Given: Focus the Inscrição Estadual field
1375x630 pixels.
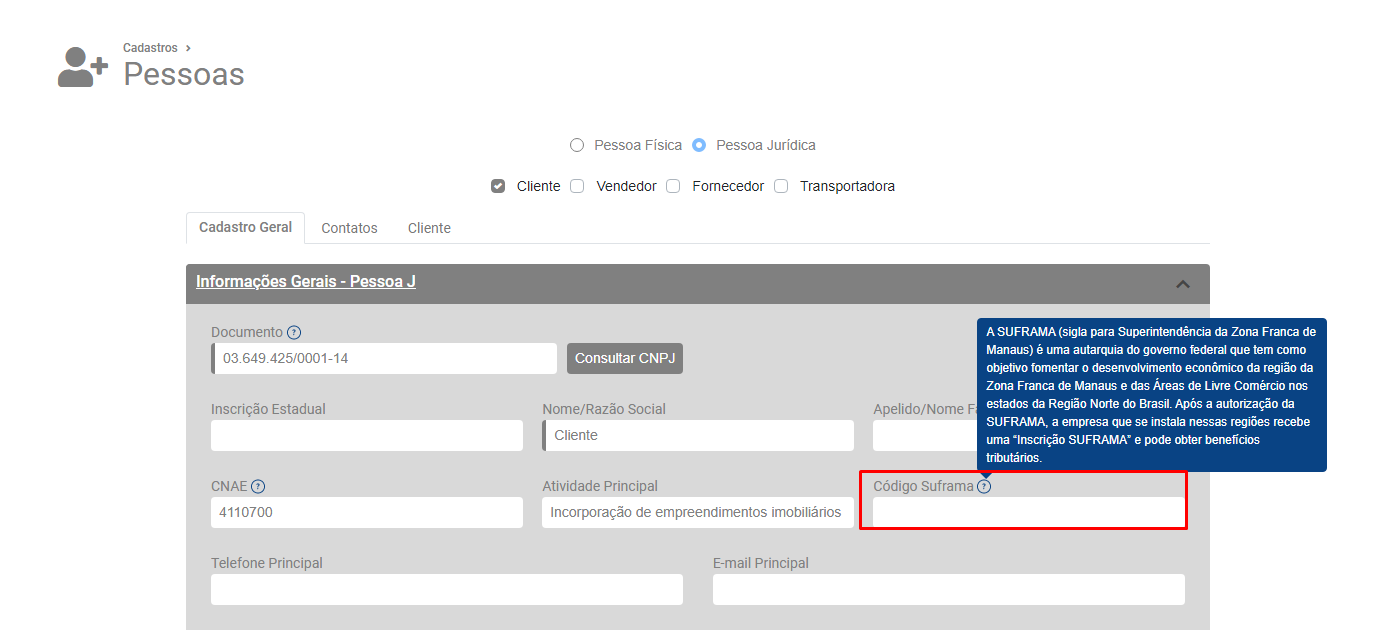Looking at the screenshot, I should 367,435.
